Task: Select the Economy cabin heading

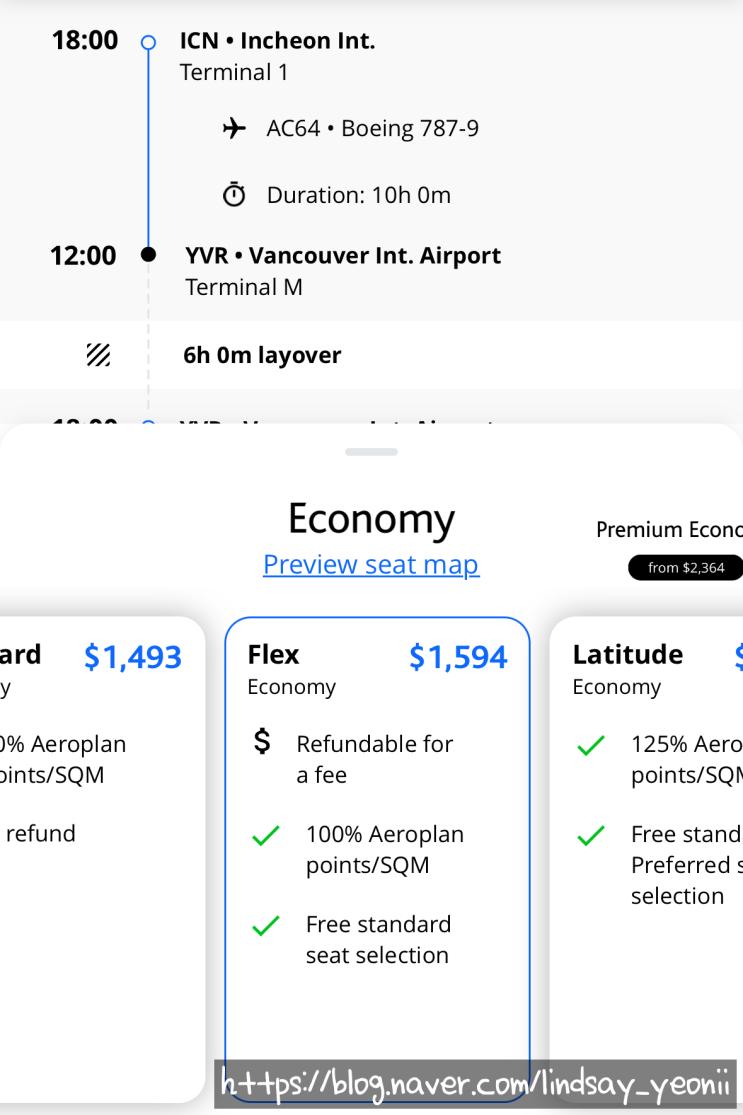Action: click(x=371, y=519)
